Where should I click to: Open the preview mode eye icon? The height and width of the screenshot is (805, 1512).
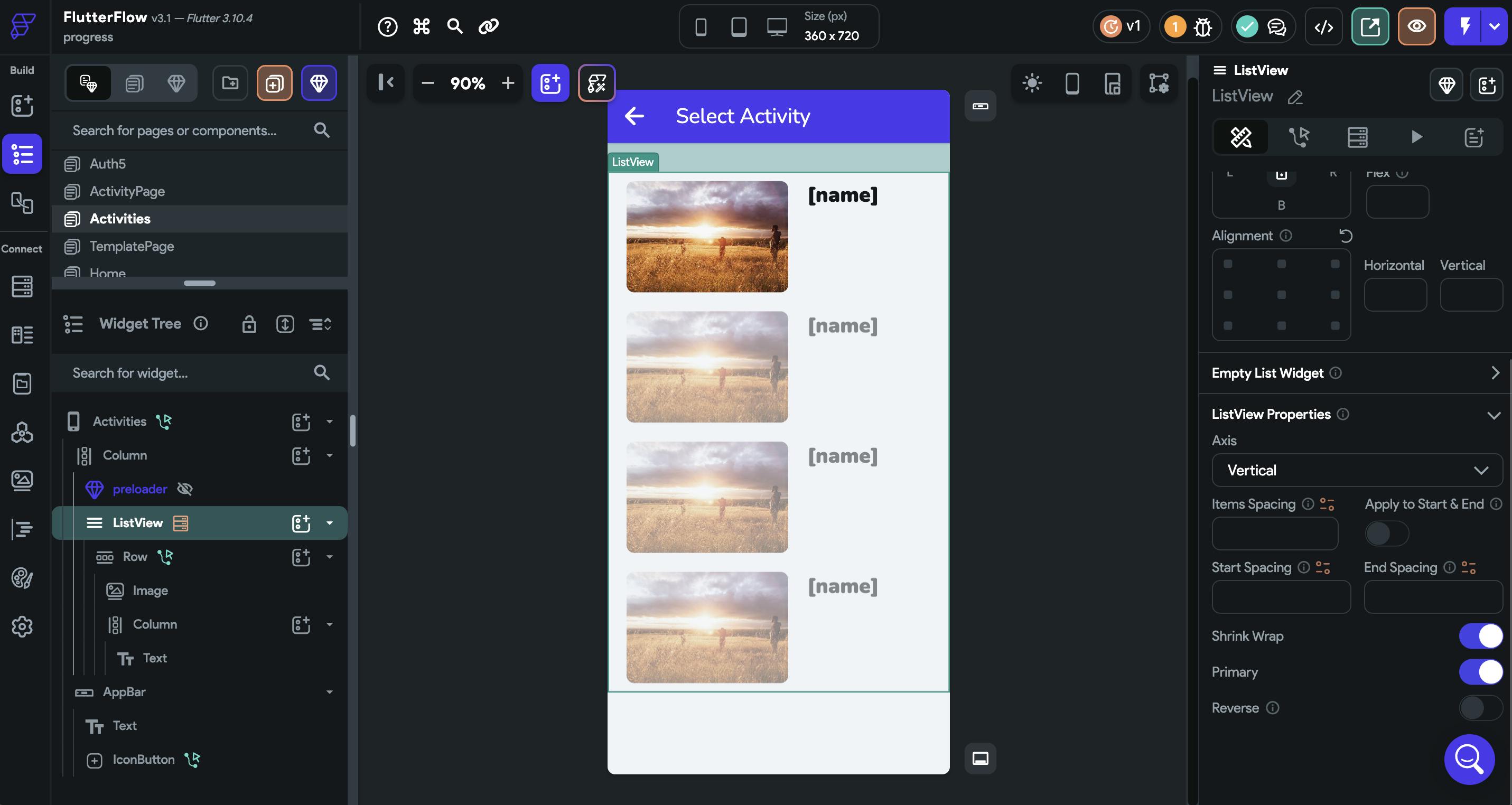tap(1416, 27)
